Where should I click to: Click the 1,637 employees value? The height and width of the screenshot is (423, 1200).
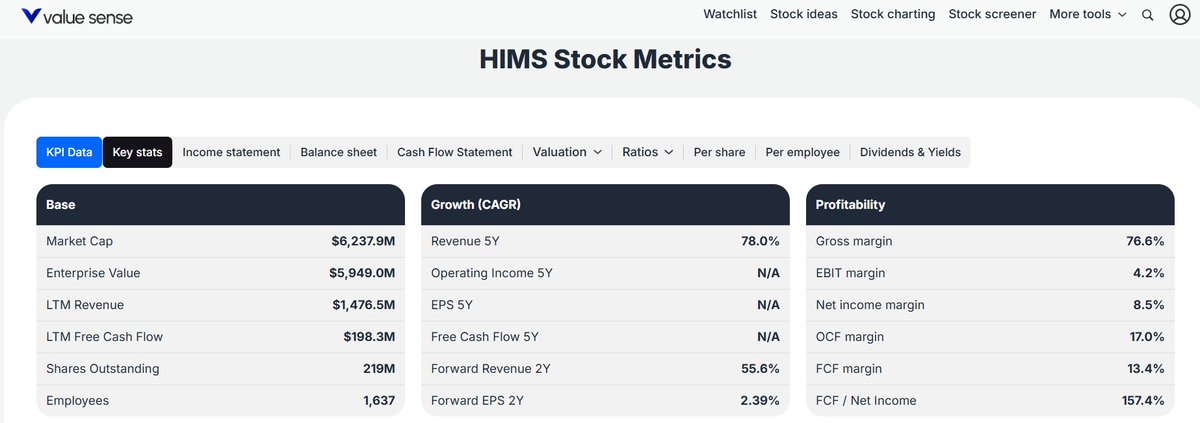(378, 401)
